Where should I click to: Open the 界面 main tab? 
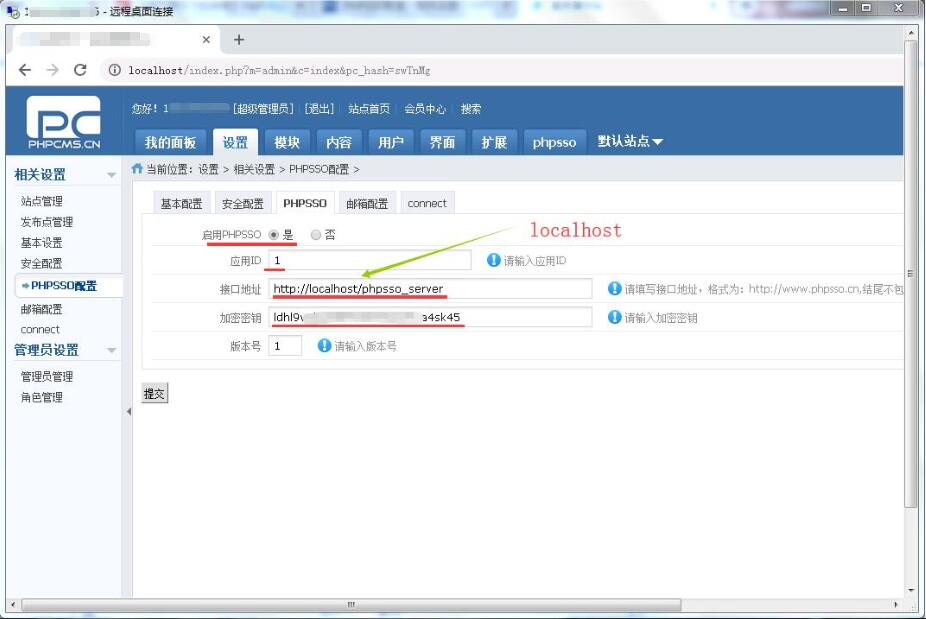click(442, 142)
